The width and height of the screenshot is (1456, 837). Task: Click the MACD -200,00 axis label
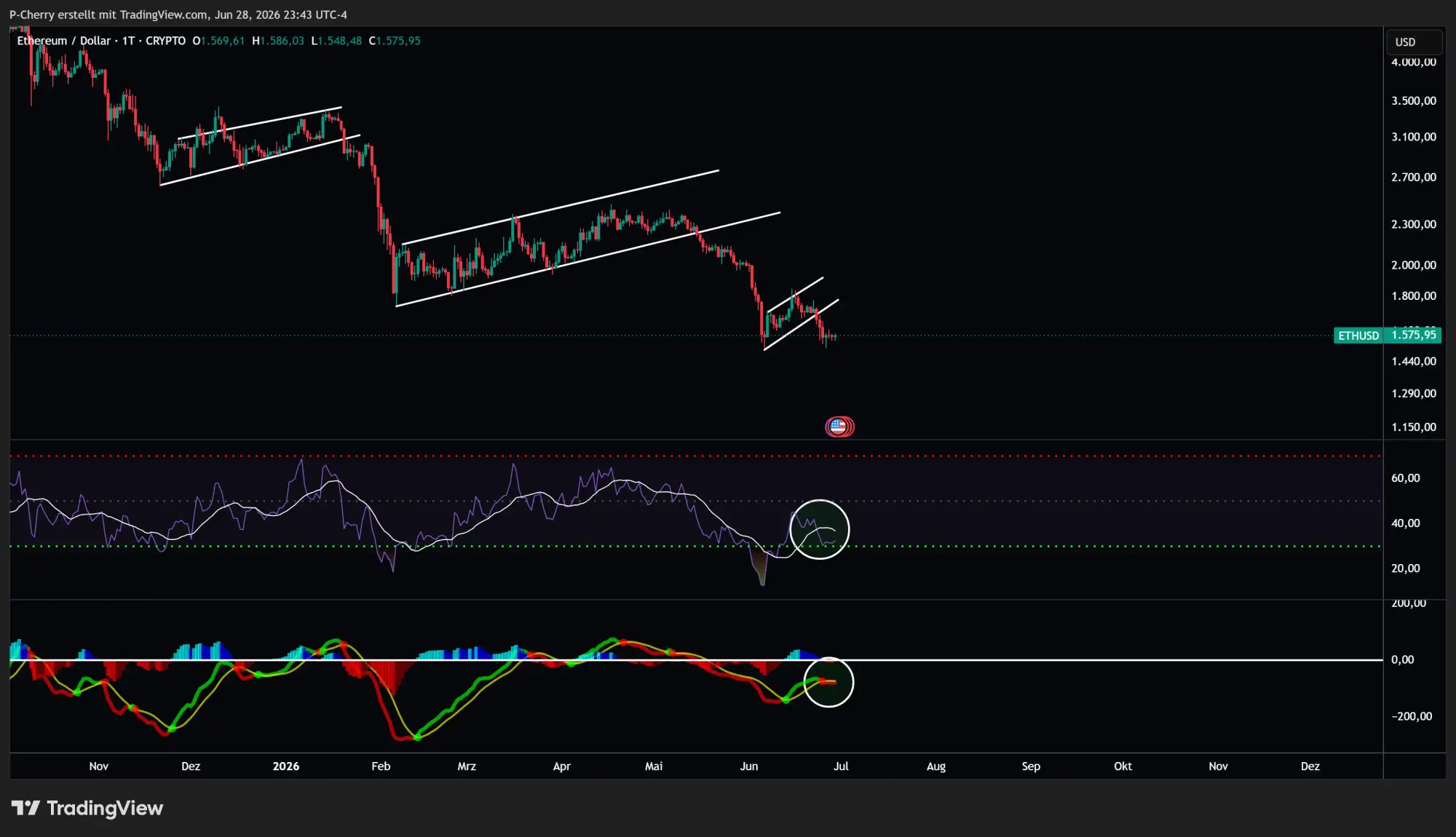click(1412, 717)
